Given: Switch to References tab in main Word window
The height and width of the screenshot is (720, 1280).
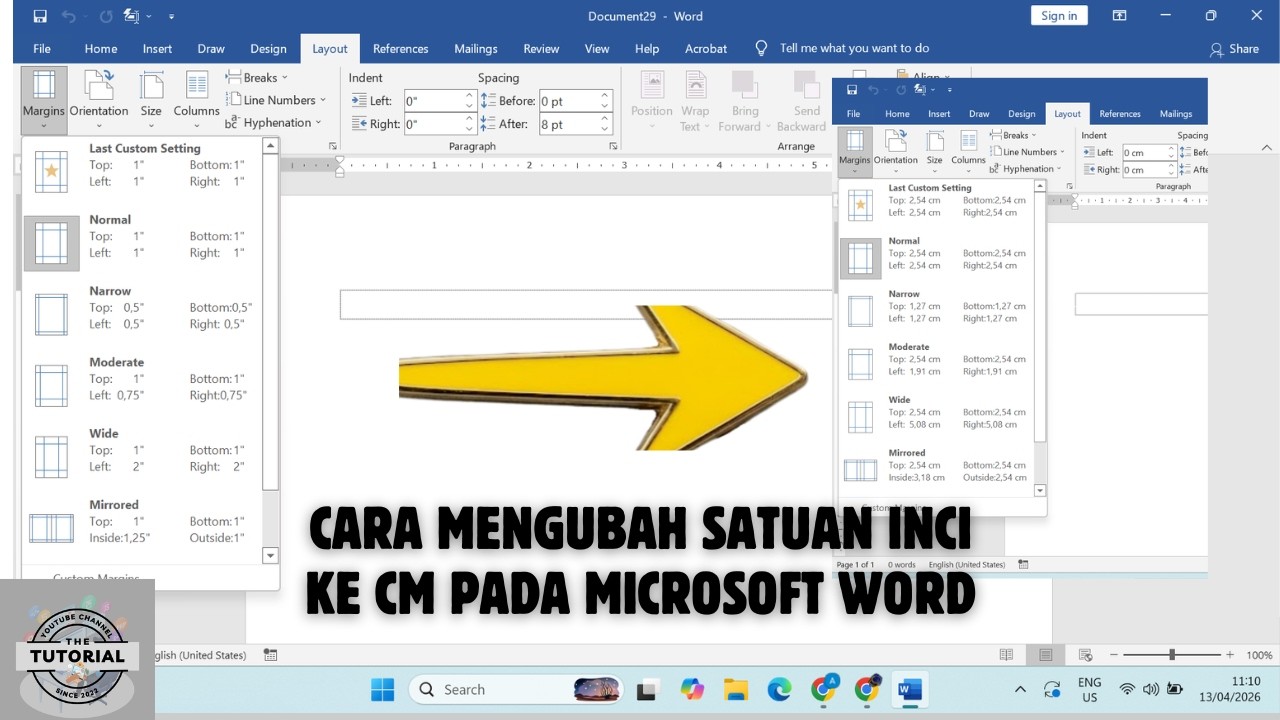Looking at the screenshot, I should click(x=401, y=48).
